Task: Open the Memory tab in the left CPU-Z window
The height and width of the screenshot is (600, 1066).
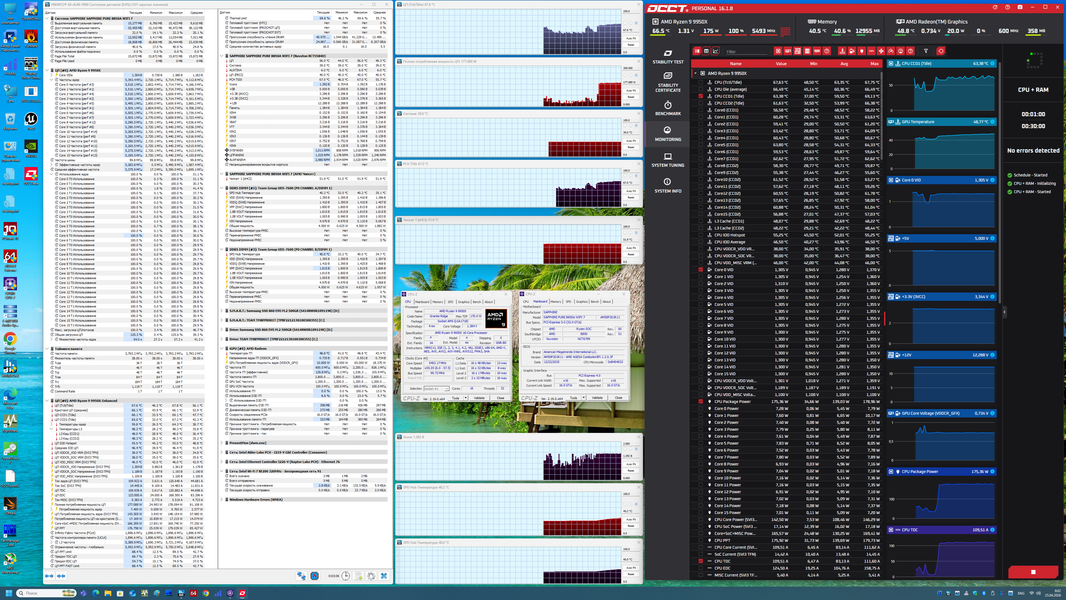Action: 438,302
